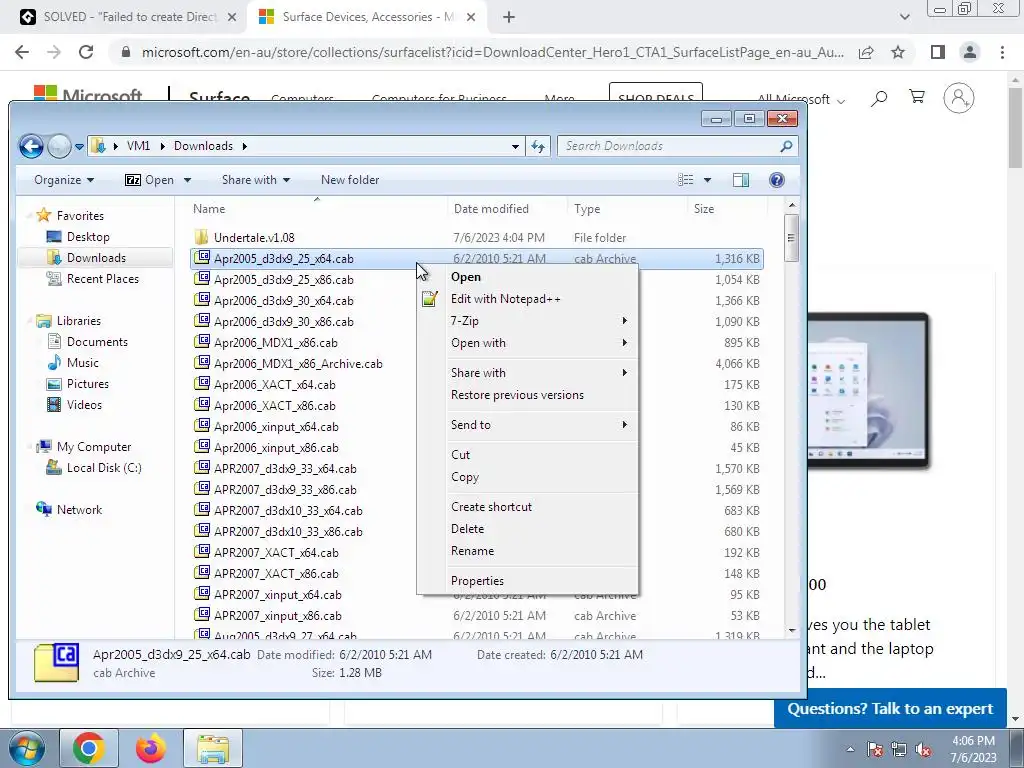Open the recent pages dropdown arrow

80,147
